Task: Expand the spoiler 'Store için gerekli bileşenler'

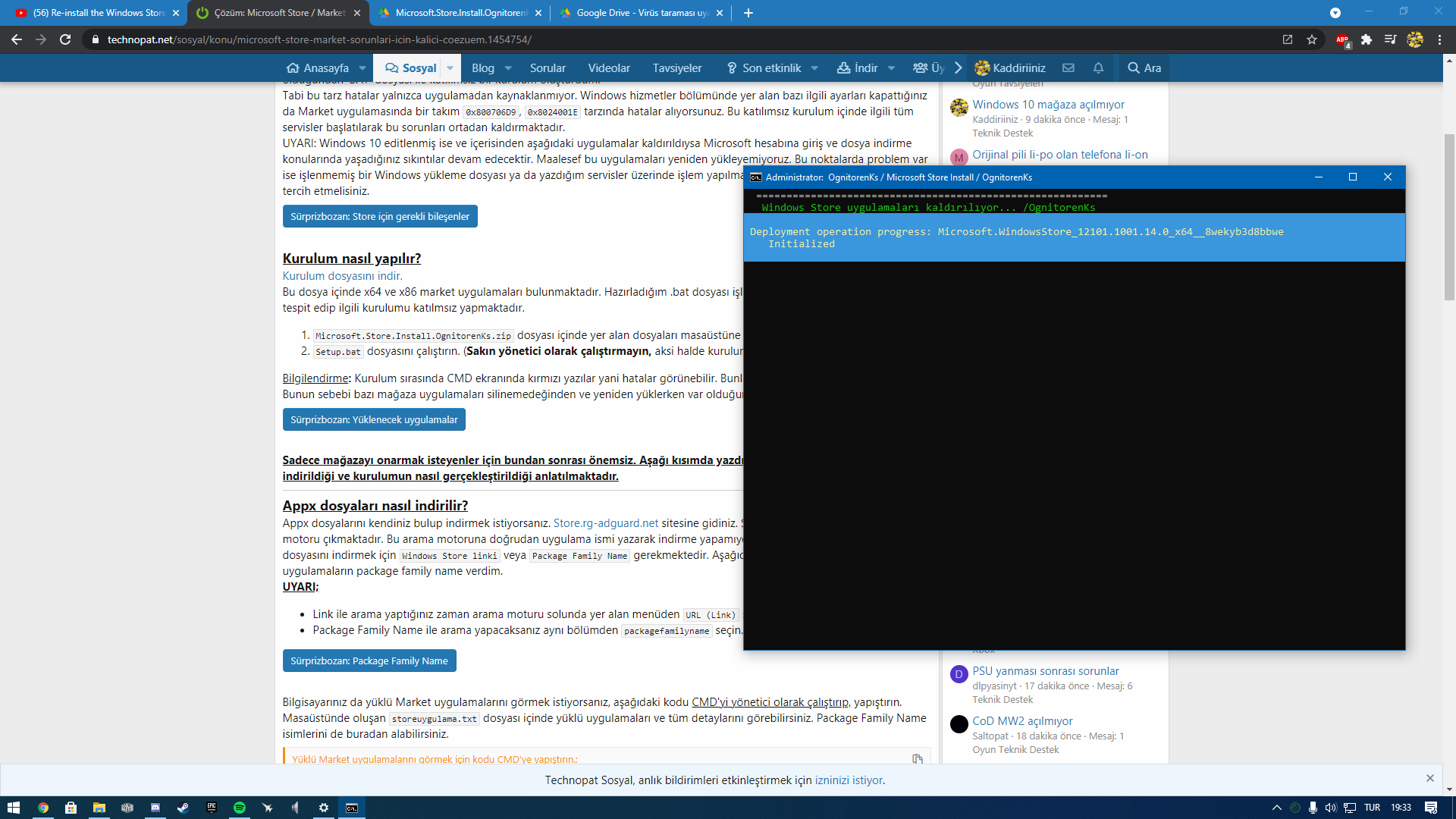Action: 380,216
